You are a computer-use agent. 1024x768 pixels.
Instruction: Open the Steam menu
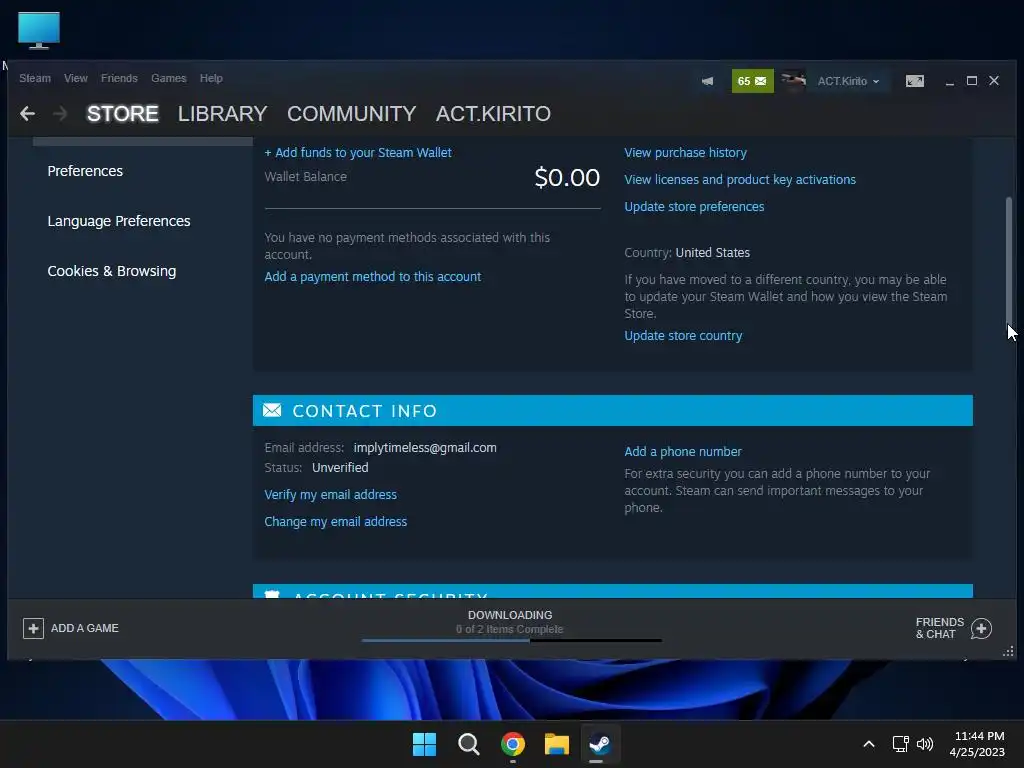[x=35, y=78]
